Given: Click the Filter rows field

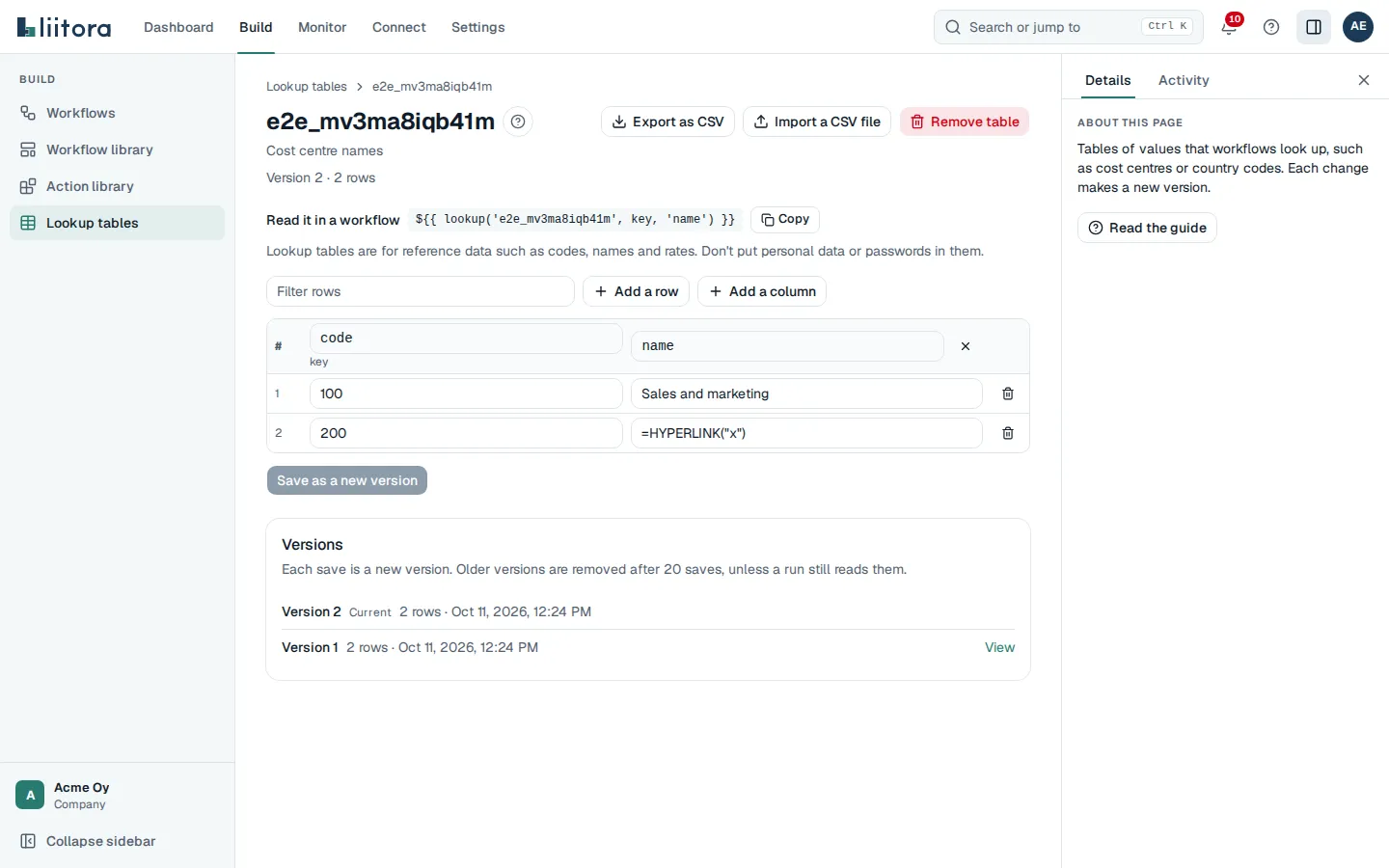Looking at the screenshot, I should [x=421, y=291].
